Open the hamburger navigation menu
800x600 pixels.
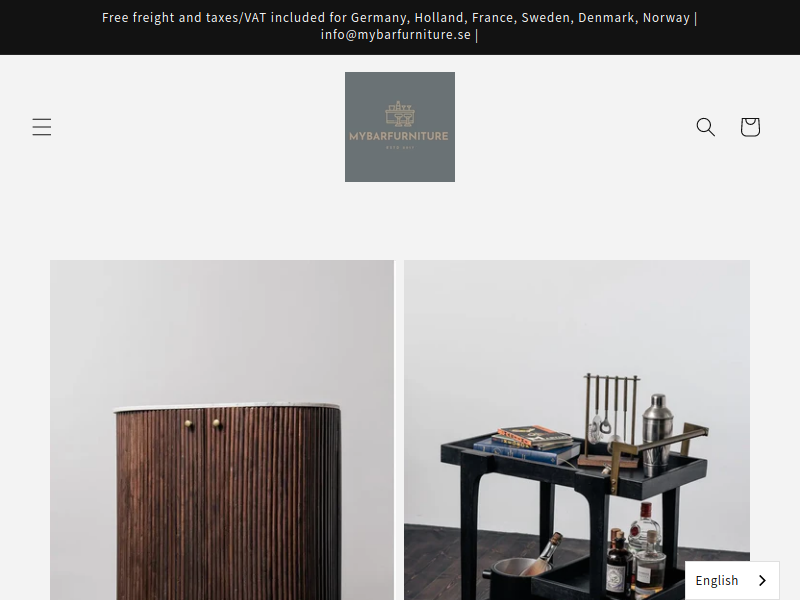pyautogui.click(x=42, y=127)
